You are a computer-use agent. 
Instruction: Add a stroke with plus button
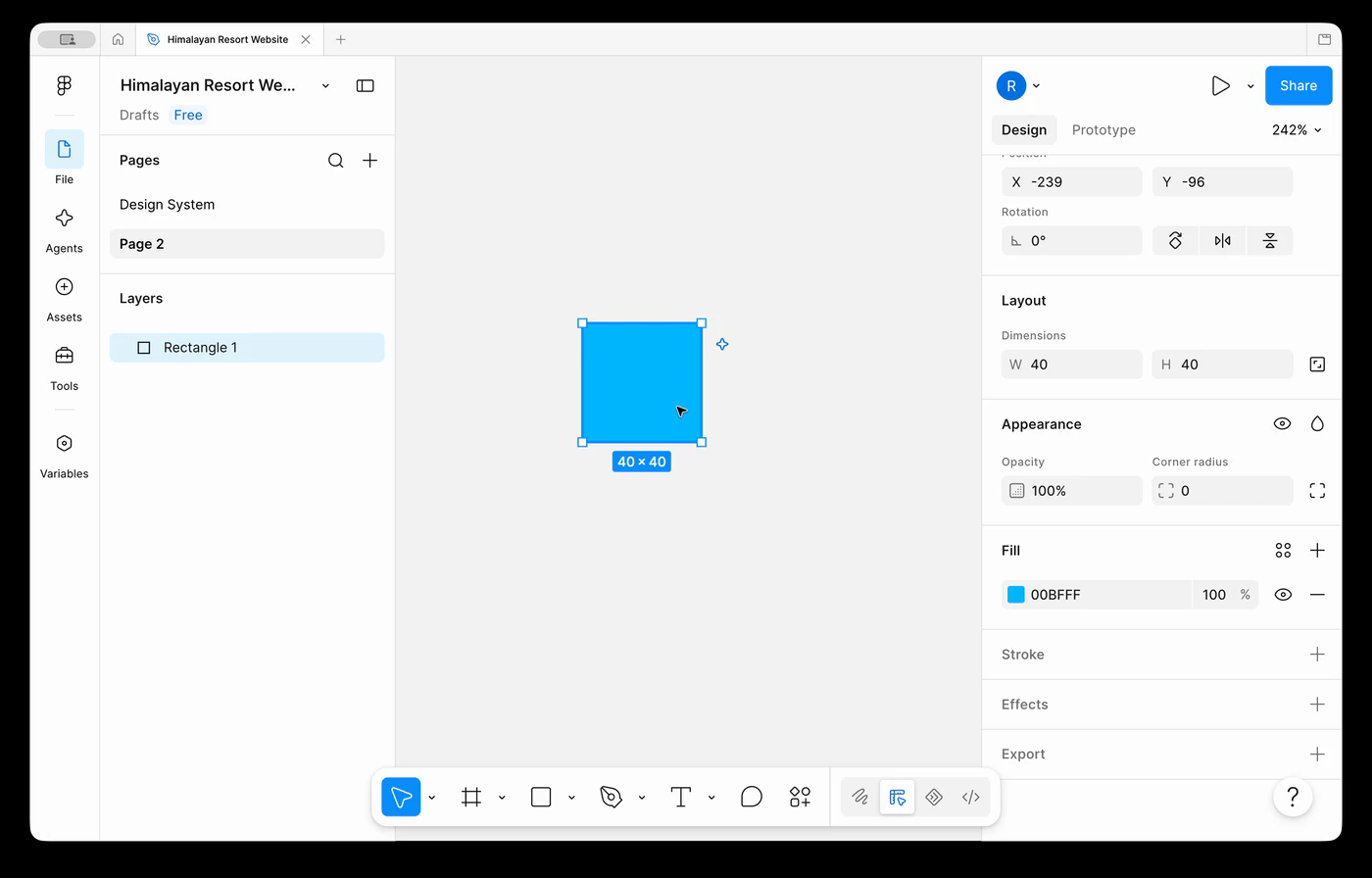click(1317, 655)
